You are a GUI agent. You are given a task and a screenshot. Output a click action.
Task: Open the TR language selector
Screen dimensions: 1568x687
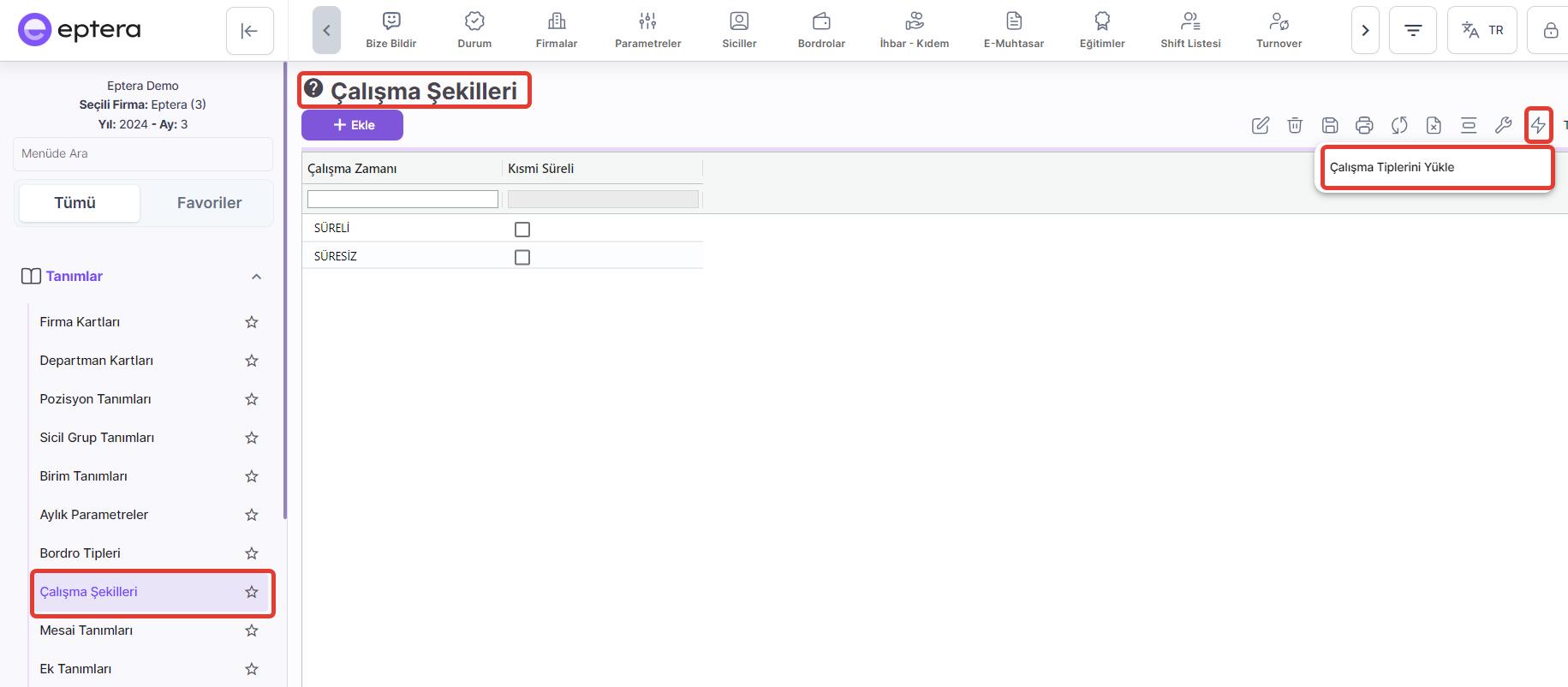(x=1482, y=30)
